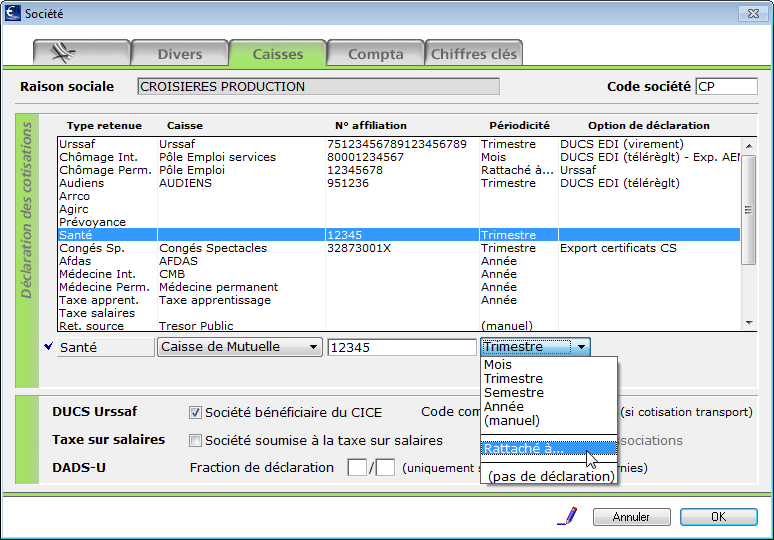The width and height of the screenshot is (774, 540).
Task: Select the Agirc row
Action: point(399,209)
